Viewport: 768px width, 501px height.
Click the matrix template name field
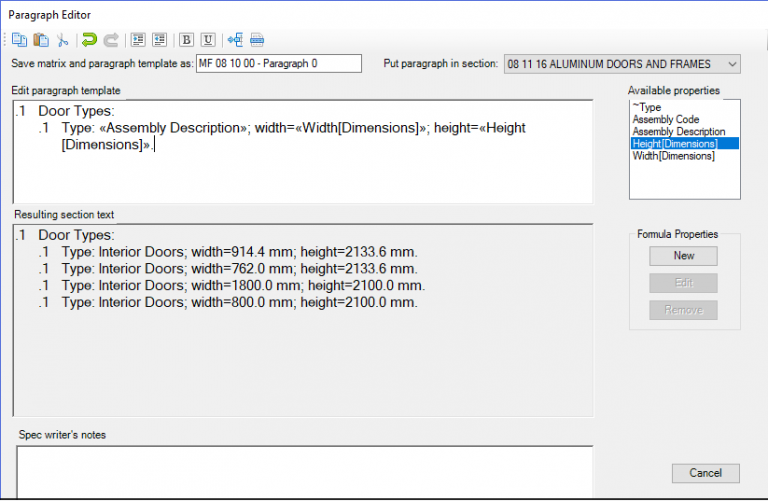coord(277,64)
